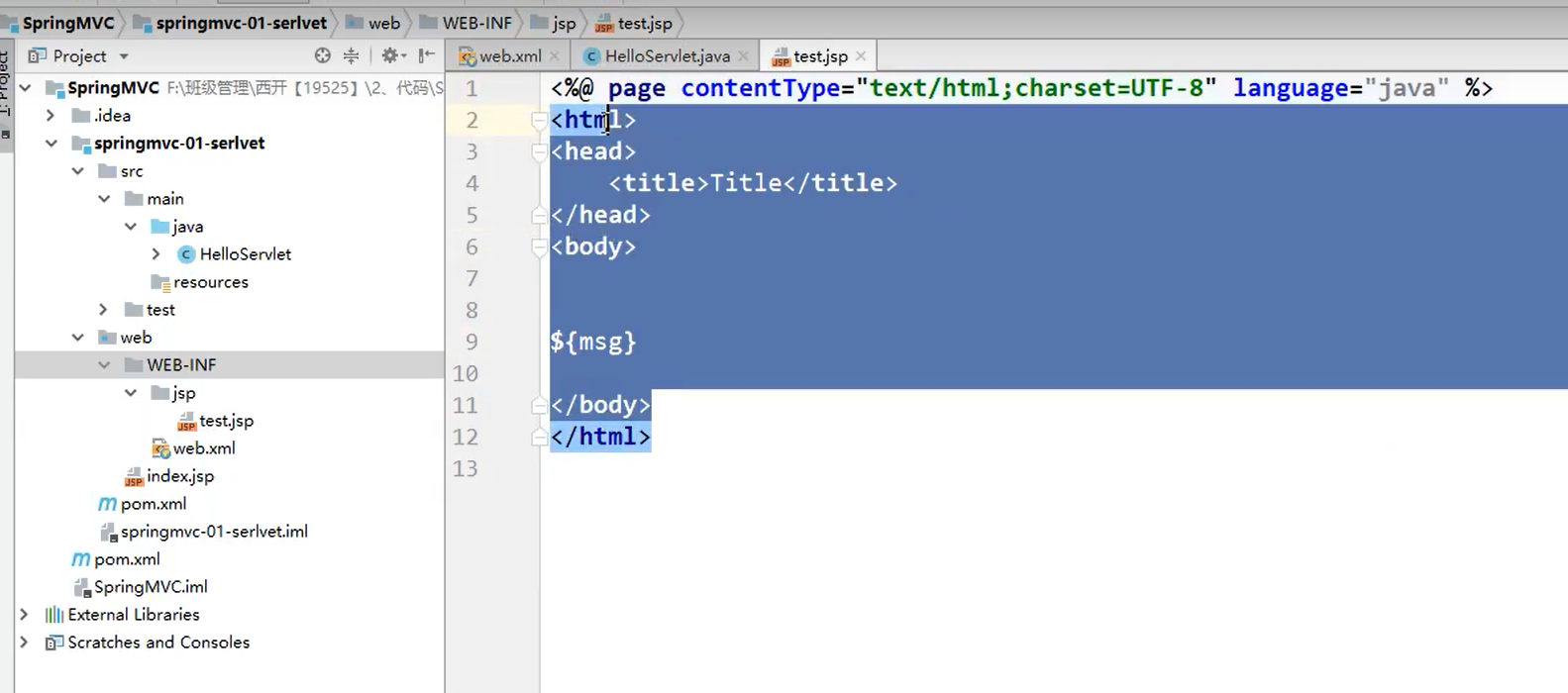Collapse the src folder
This screenshot has height=693, width=1568.
pos(77,171)
